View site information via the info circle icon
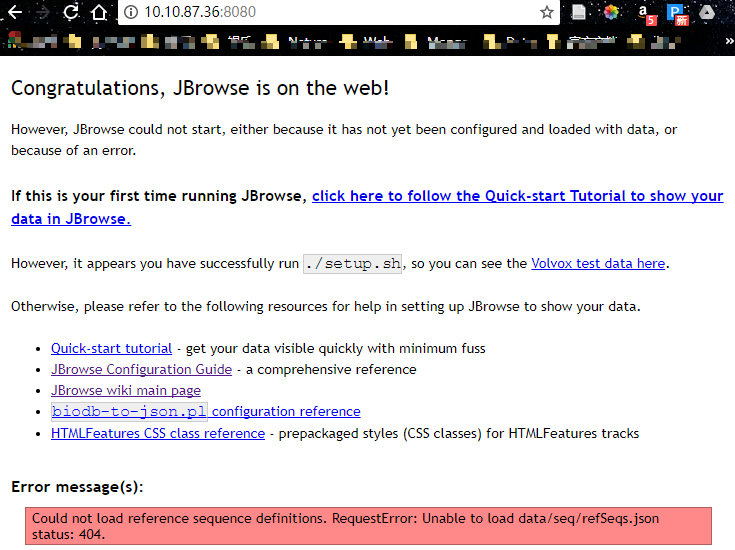 tap(131, 12)
